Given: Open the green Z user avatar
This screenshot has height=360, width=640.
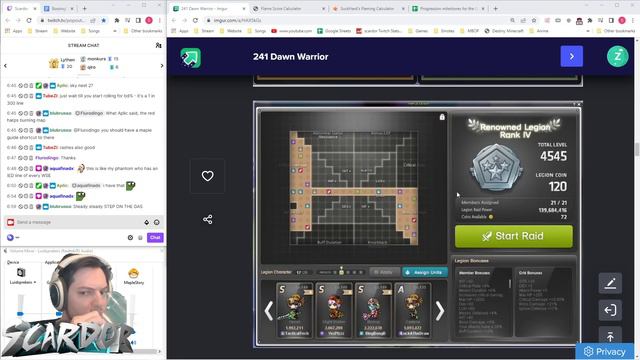Looking at the screenshot, I should click(x=617, y=56).
